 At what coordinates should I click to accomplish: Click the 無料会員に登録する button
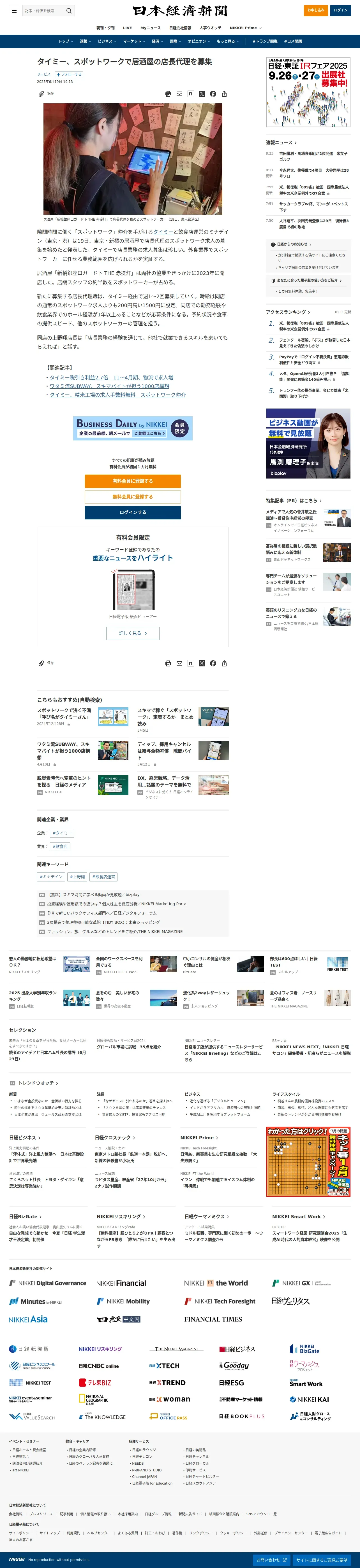(x=133, y=497)
